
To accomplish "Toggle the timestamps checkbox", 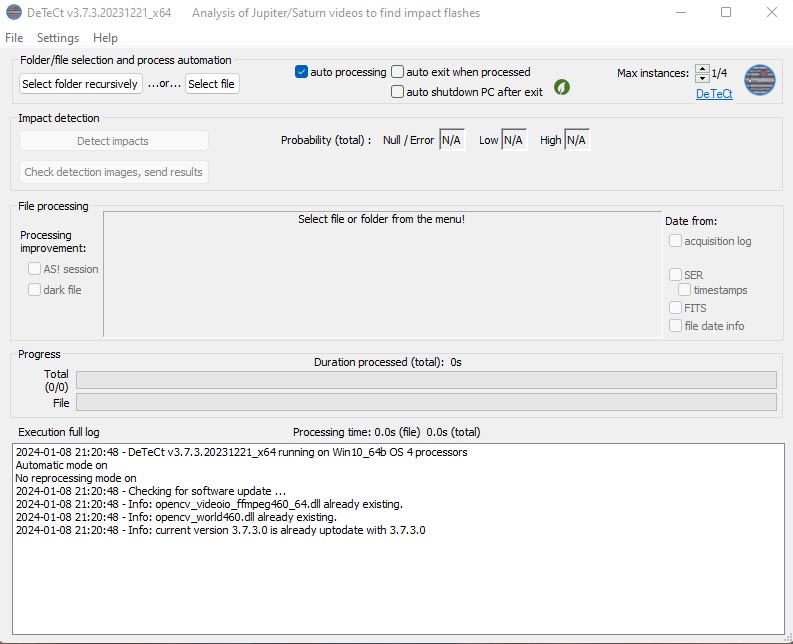I will pyautogui.click(x=684, y=289).
